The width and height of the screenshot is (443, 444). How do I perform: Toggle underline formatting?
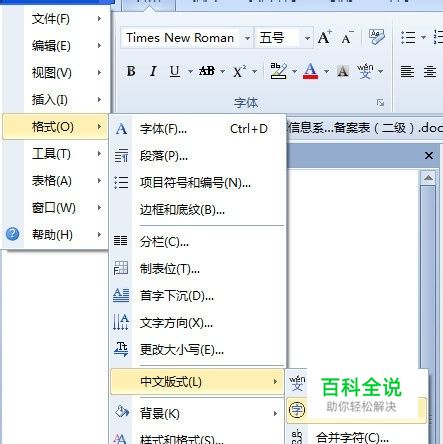coord(175,71)
